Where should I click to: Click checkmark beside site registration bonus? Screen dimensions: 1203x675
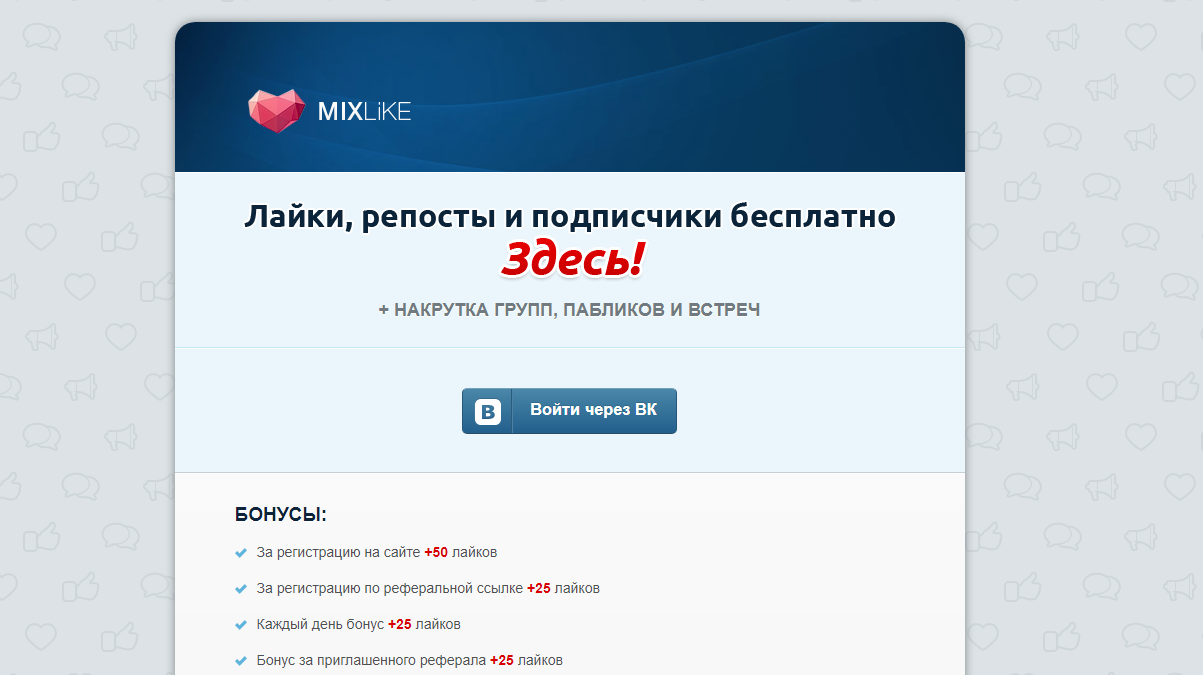pos(240,553)
